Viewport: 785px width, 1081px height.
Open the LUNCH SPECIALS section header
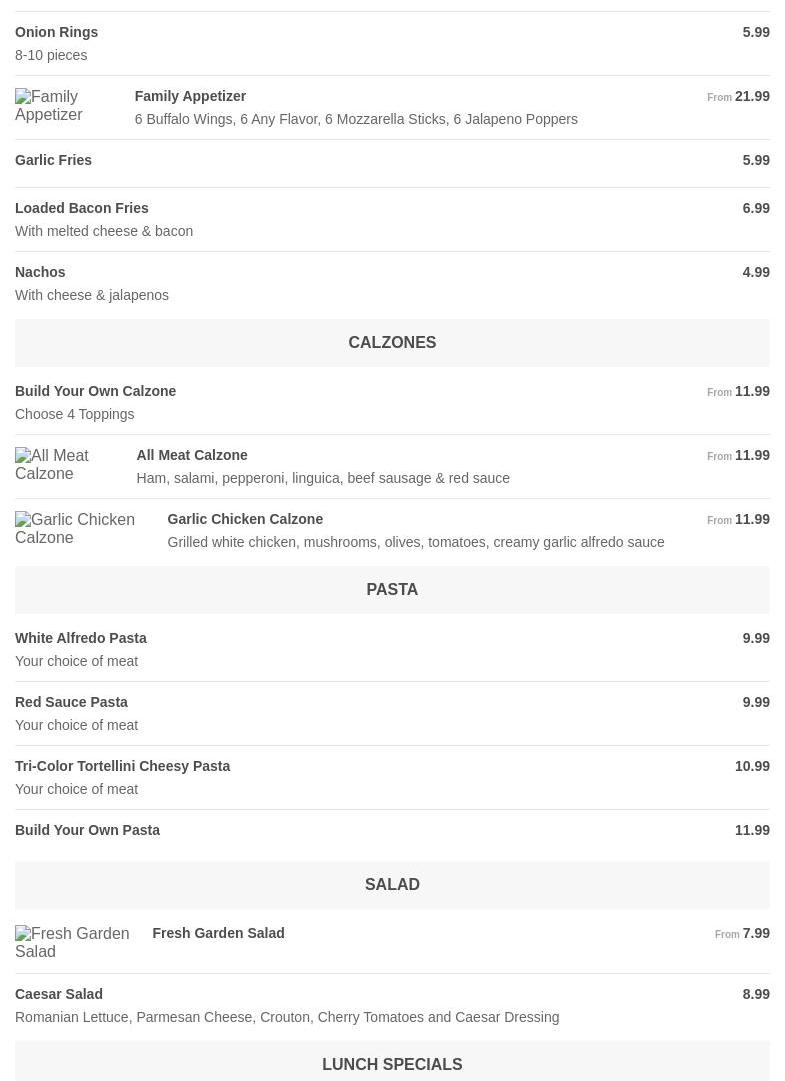(x=392, y=1062)
